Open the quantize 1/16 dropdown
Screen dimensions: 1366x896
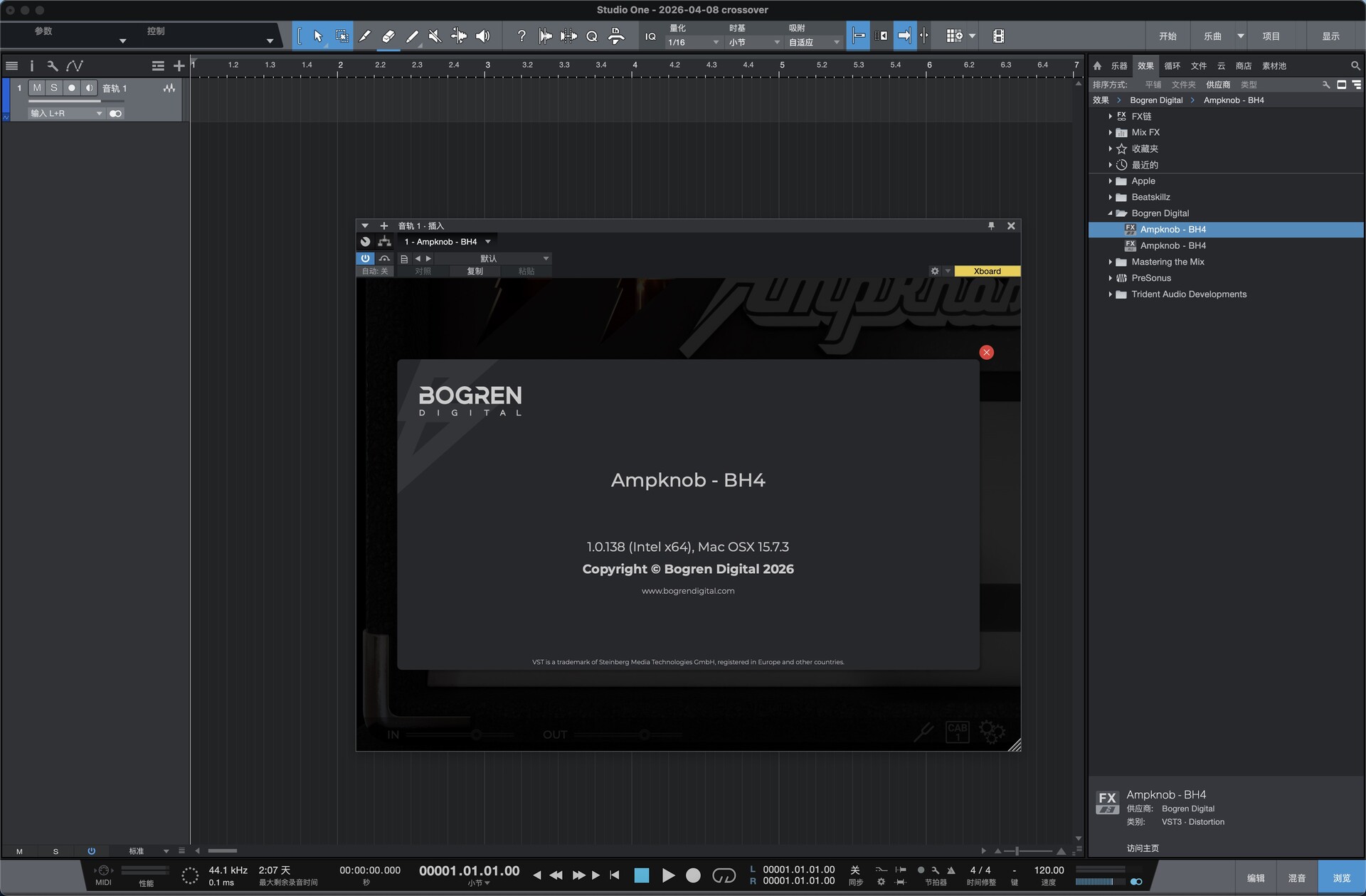[693, 43]
